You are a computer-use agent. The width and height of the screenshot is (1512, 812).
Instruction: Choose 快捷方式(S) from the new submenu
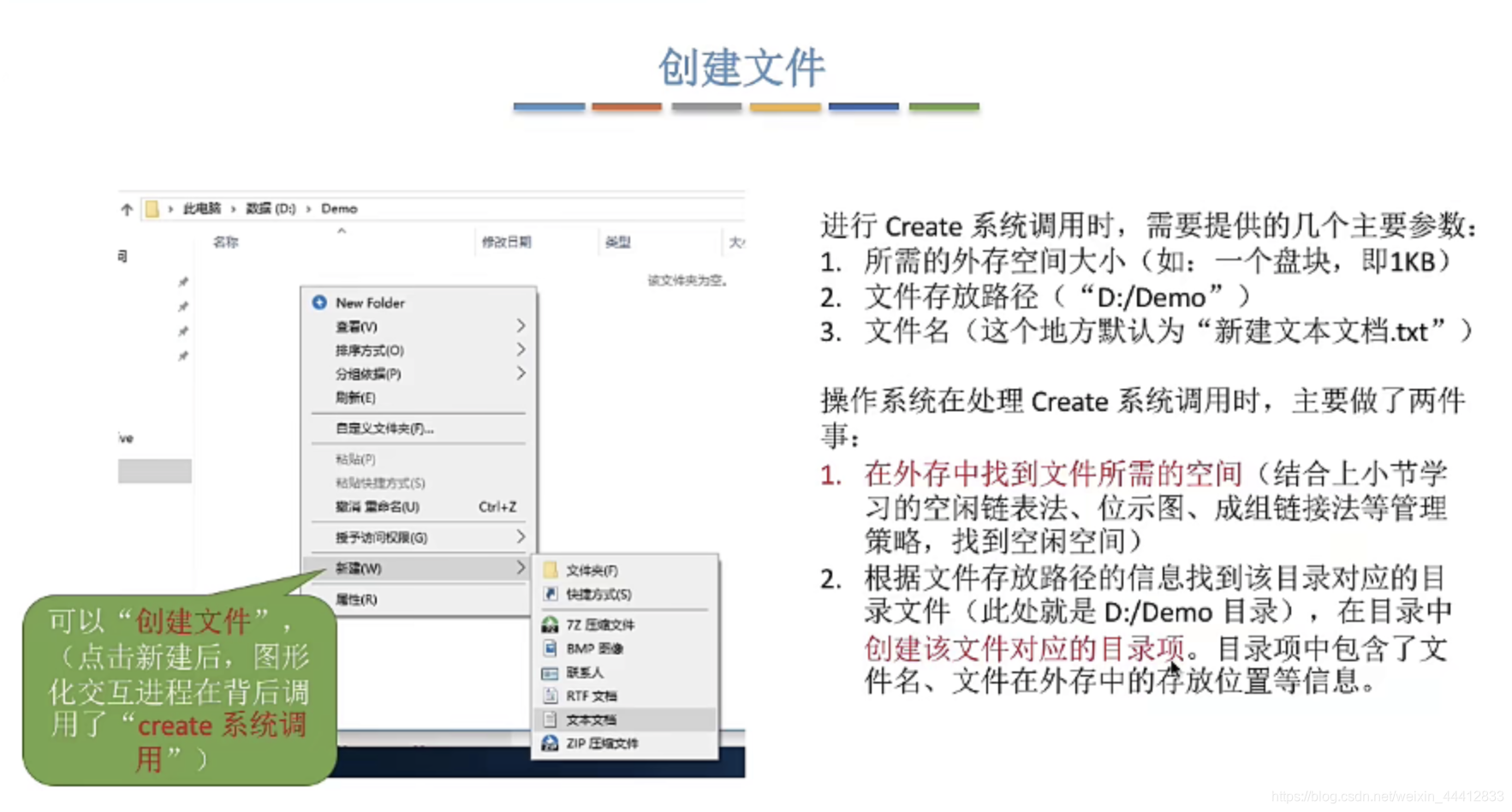coord(626,594)
